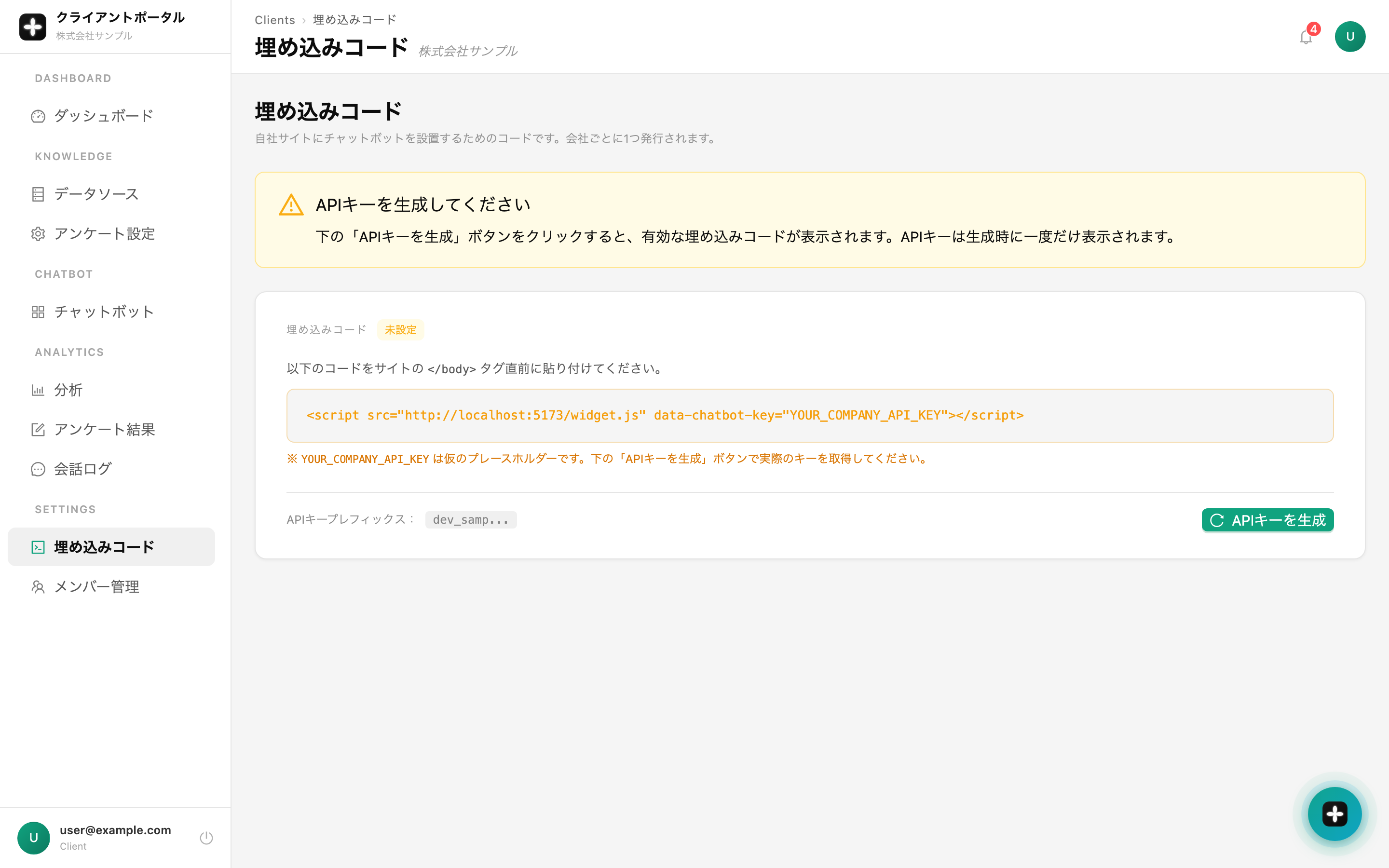Click the メンバー管理 people icon

(38, 587)
